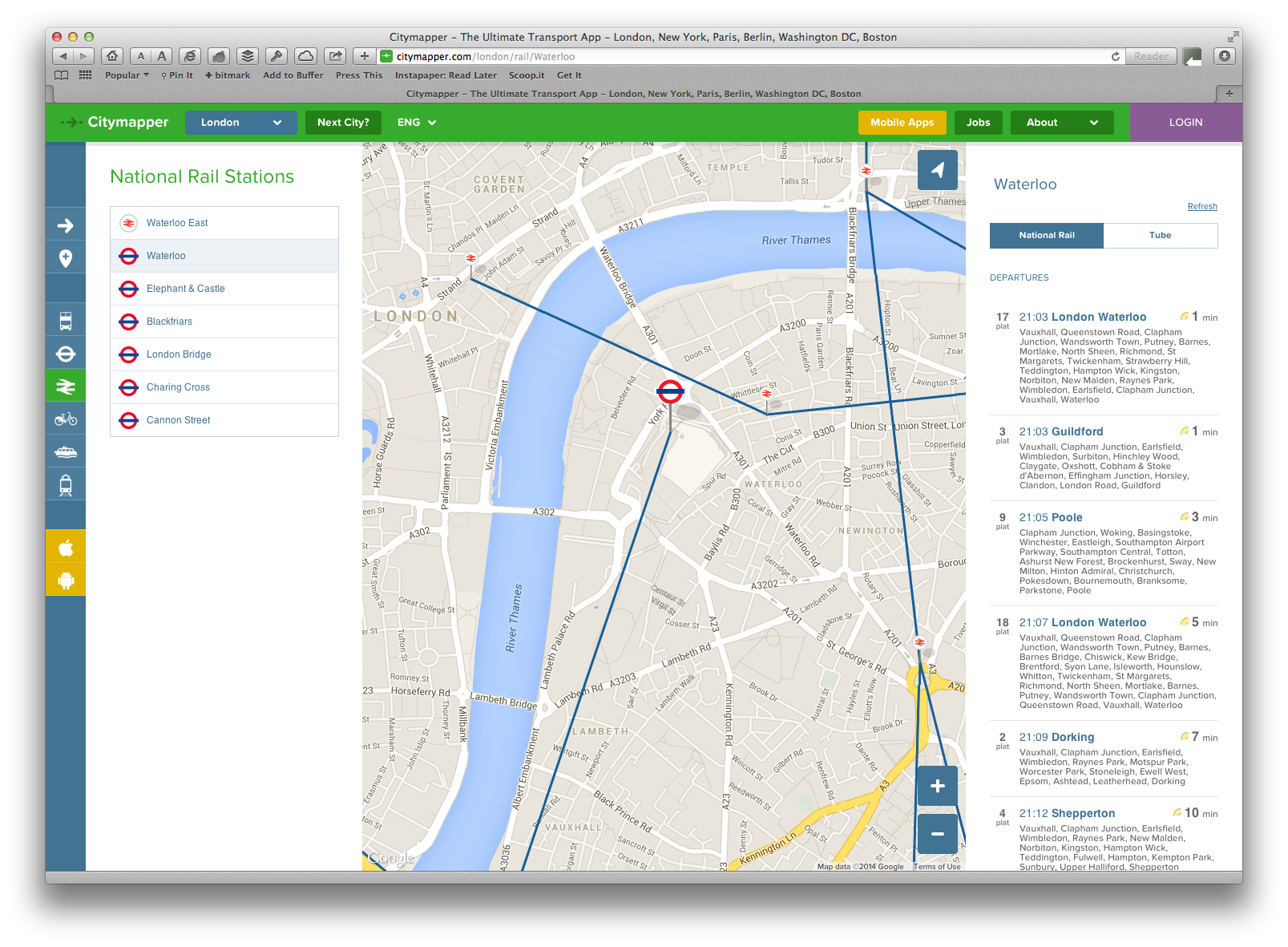The image size is (1288, 947).
Task: Click the Safari home icon
Action: point(112,56)
